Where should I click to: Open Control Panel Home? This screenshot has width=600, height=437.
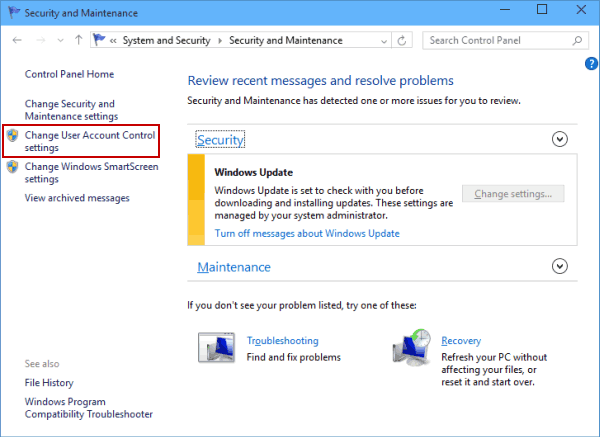pos(69,74)
